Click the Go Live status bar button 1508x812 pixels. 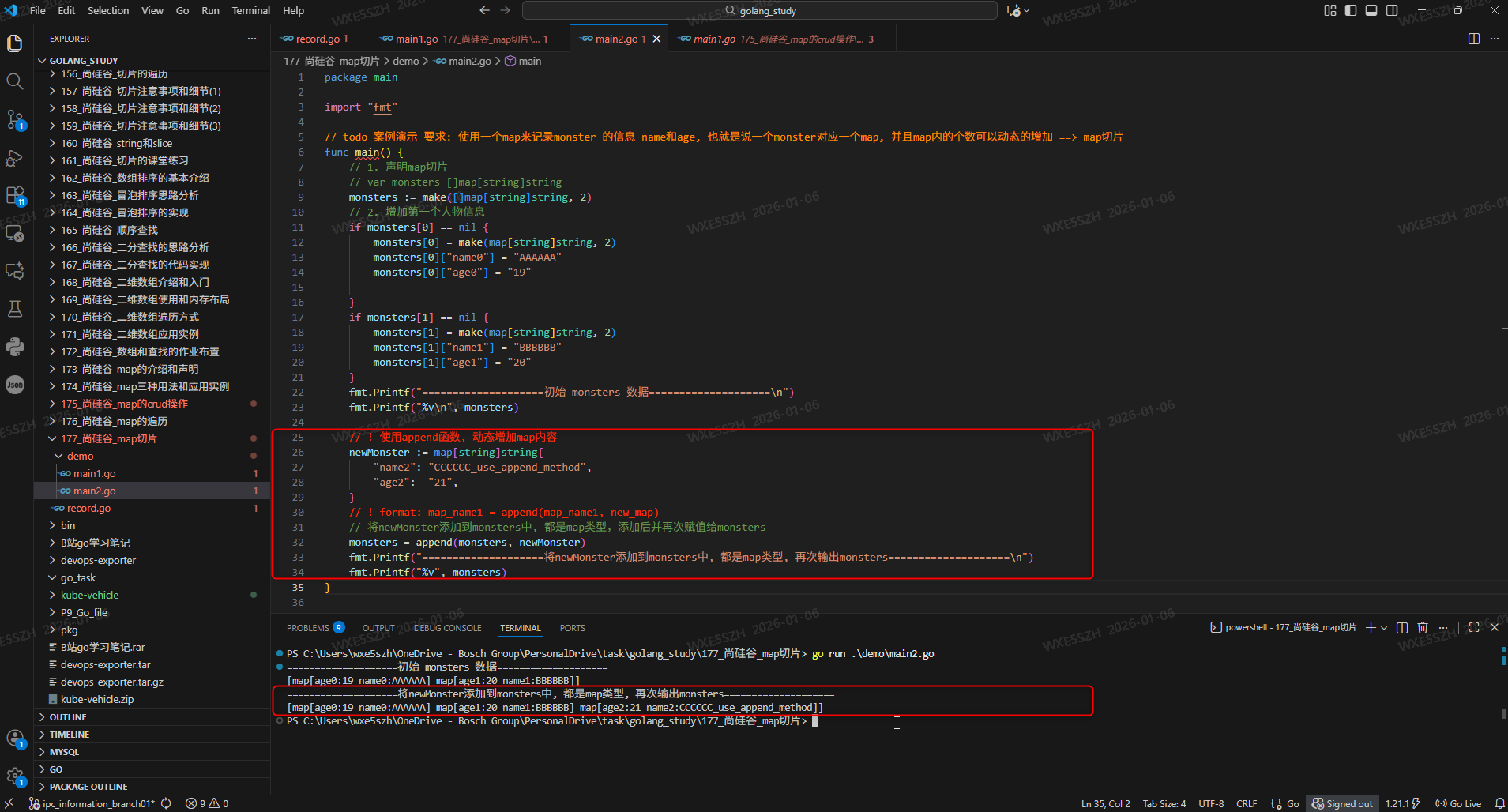(x=1458, y=803)
